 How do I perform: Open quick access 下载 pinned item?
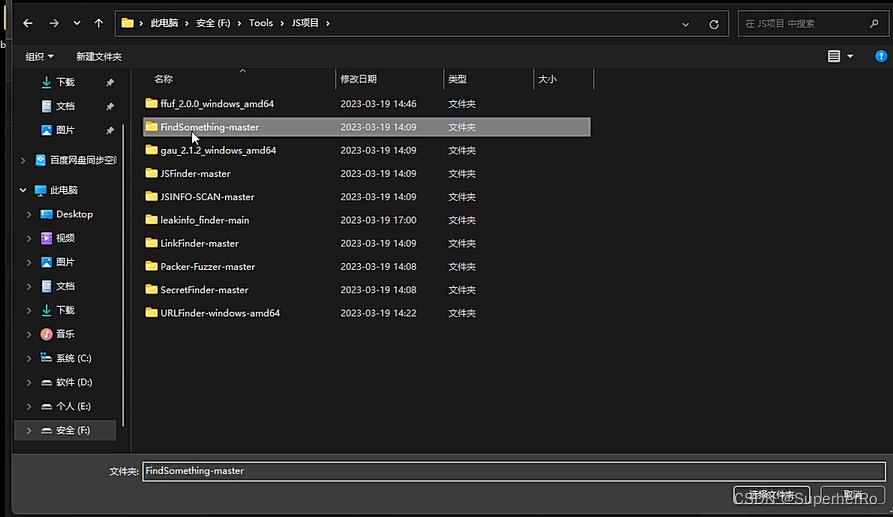tap(65, 82)
